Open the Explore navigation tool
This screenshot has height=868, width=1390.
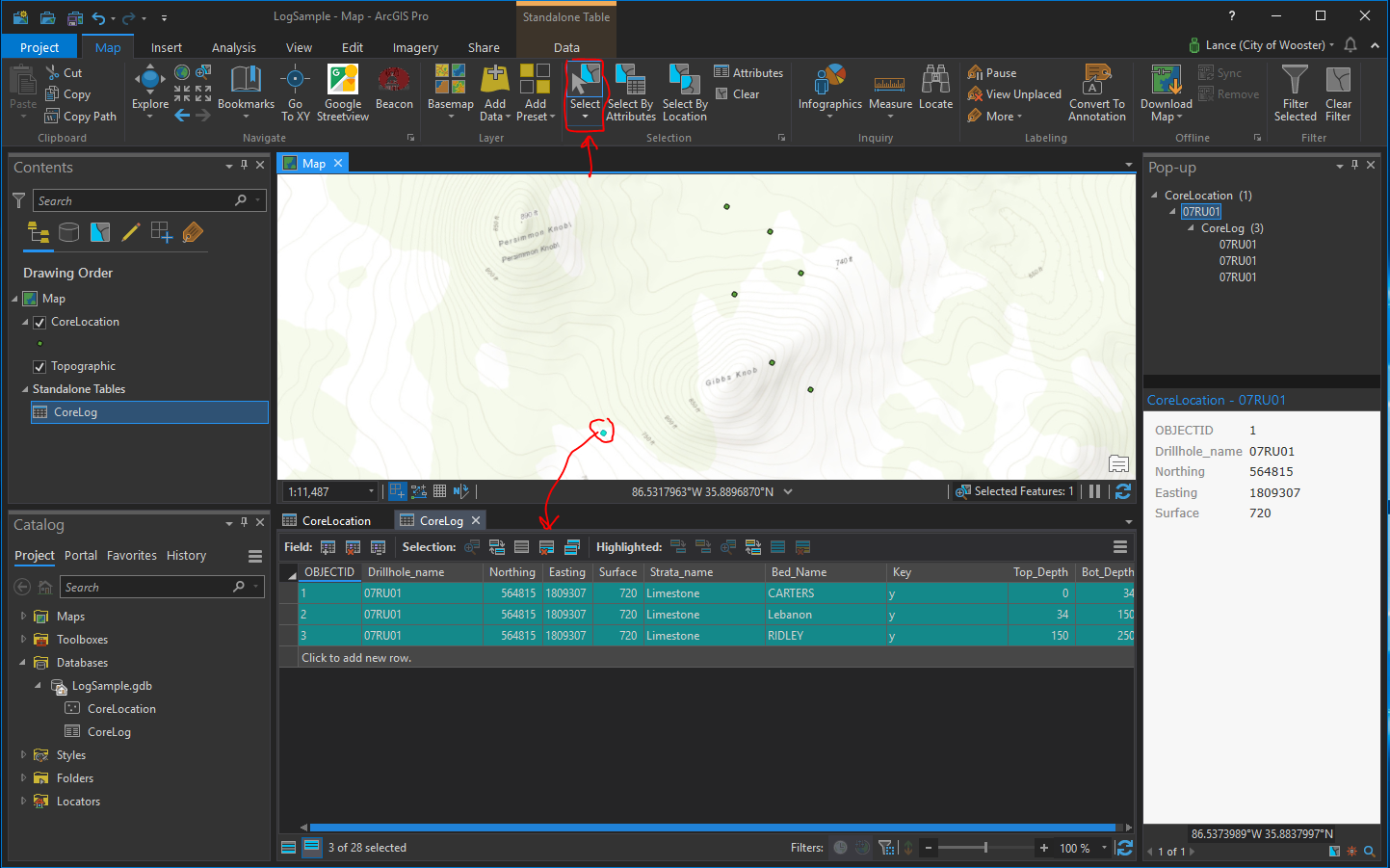tap(149, 92)
